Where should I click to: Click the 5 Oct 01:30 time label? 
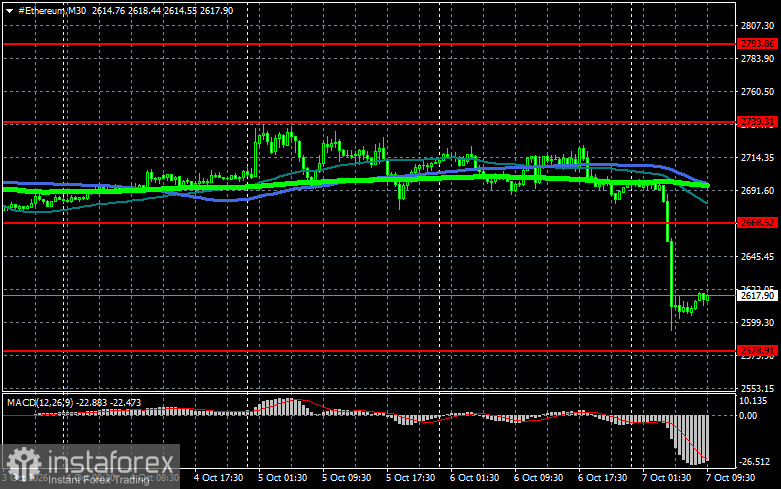point(282,478)
